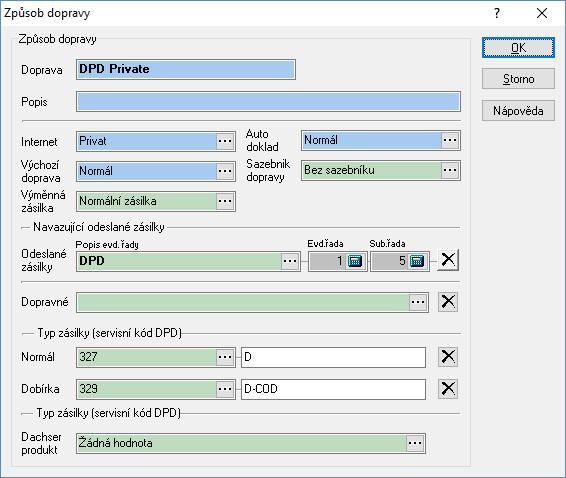Viewport: 566px width, 478px height.
Task: Click the Dobírka field with D-COD
Action: click(334, 389)
